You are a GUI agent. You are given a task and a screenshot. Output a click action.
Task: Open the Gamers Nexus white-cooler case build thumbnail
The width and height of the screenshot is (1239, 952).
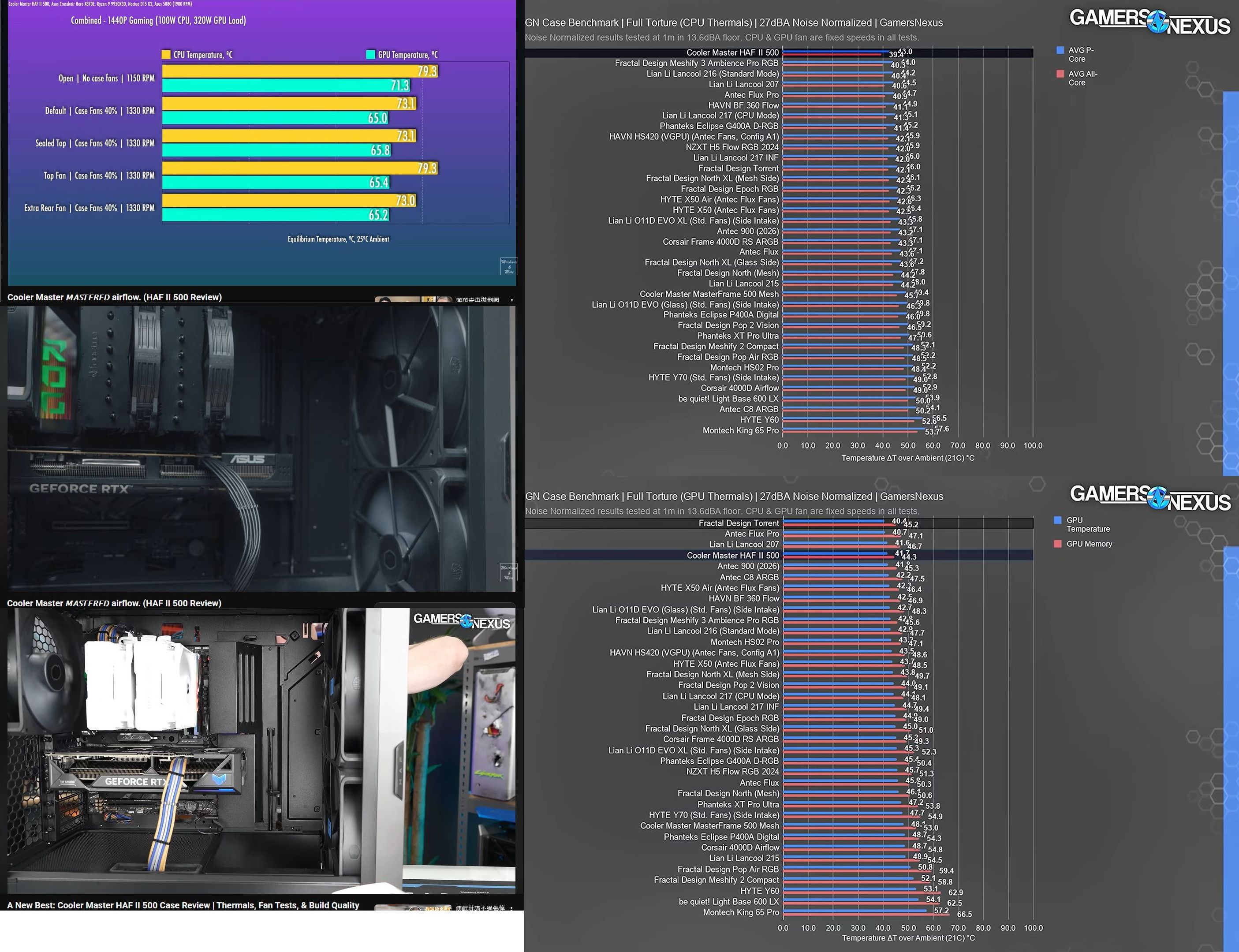[262, 751]
